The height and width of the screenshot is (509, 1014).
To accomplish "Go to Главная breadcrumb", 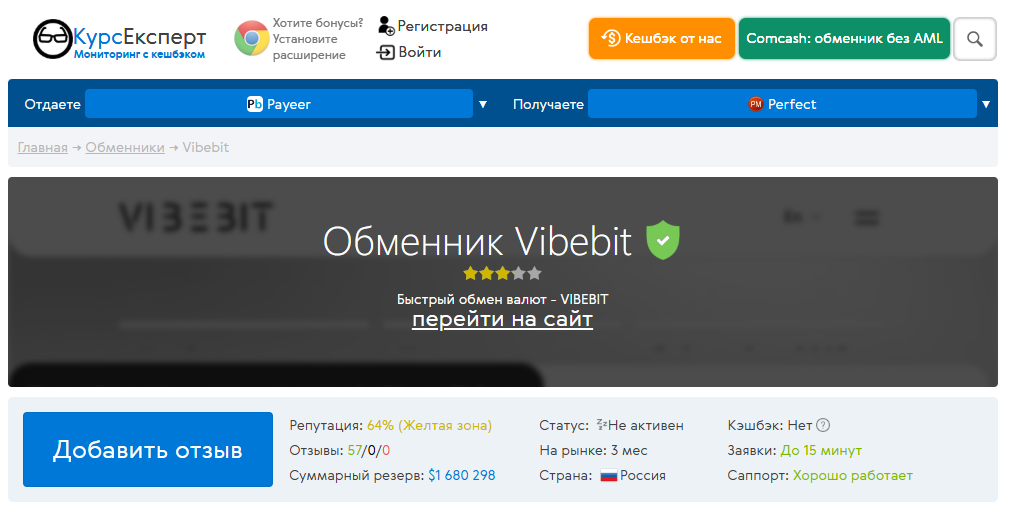I will [43, 147].
